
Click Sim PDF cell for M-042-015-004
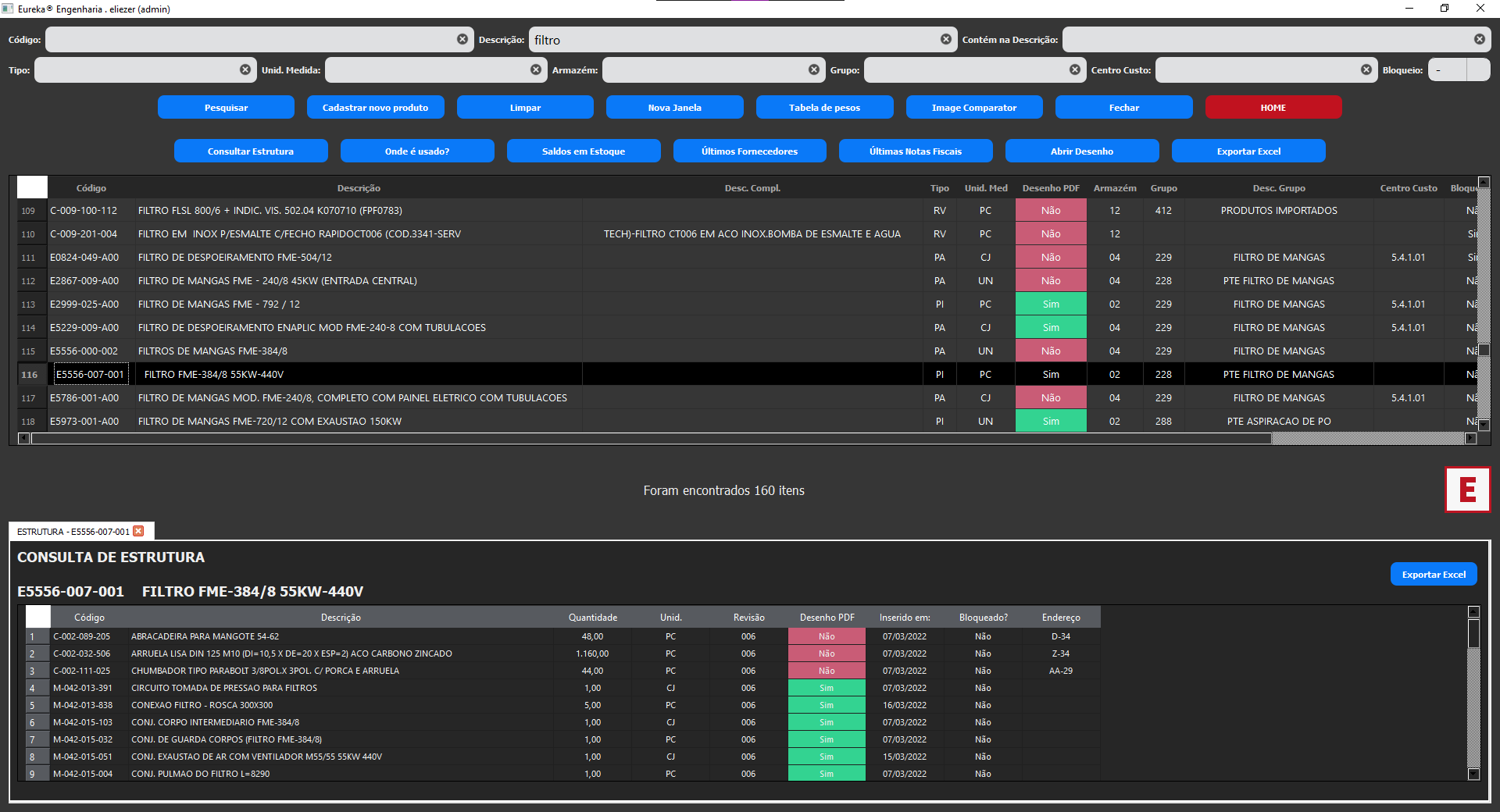click(827, 774)
